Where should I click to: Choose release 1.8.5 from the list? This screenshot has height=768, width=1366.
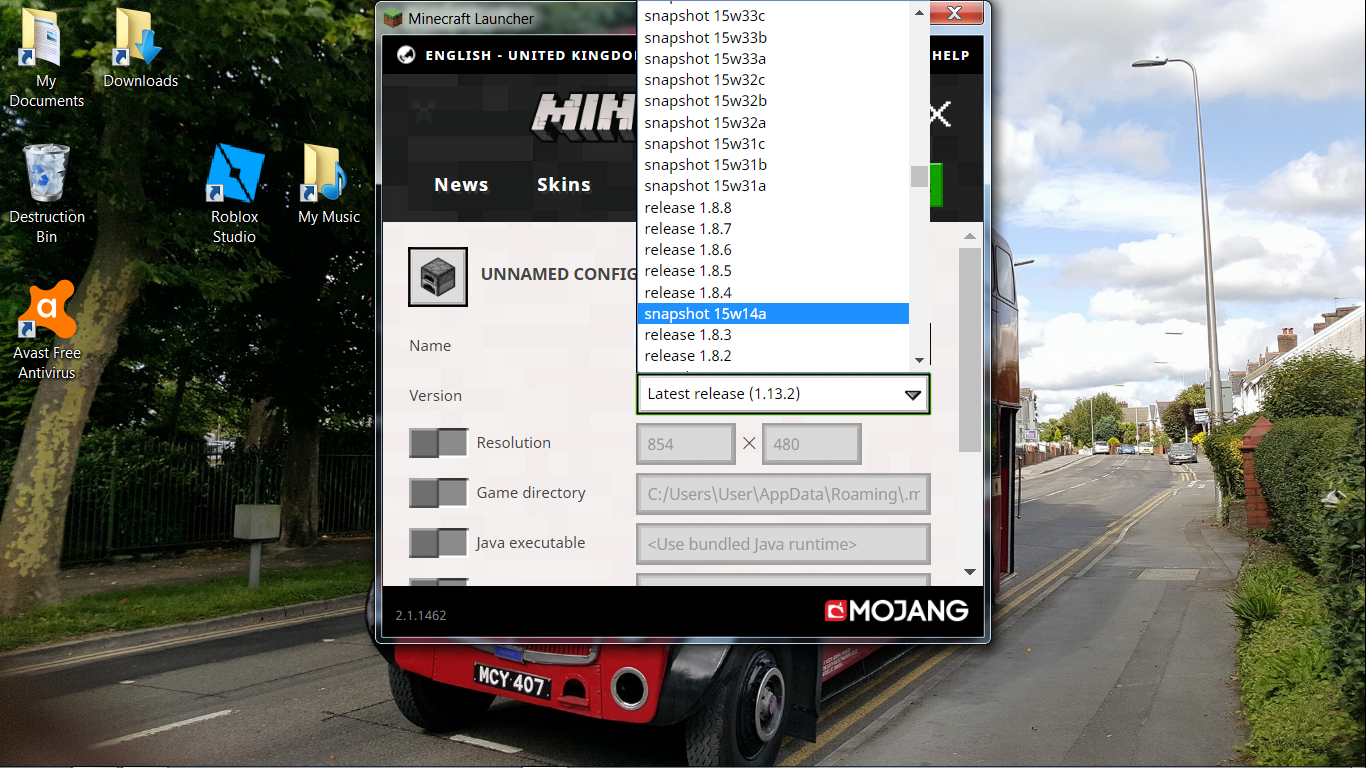pyautogui.click(x=773, y=271)
